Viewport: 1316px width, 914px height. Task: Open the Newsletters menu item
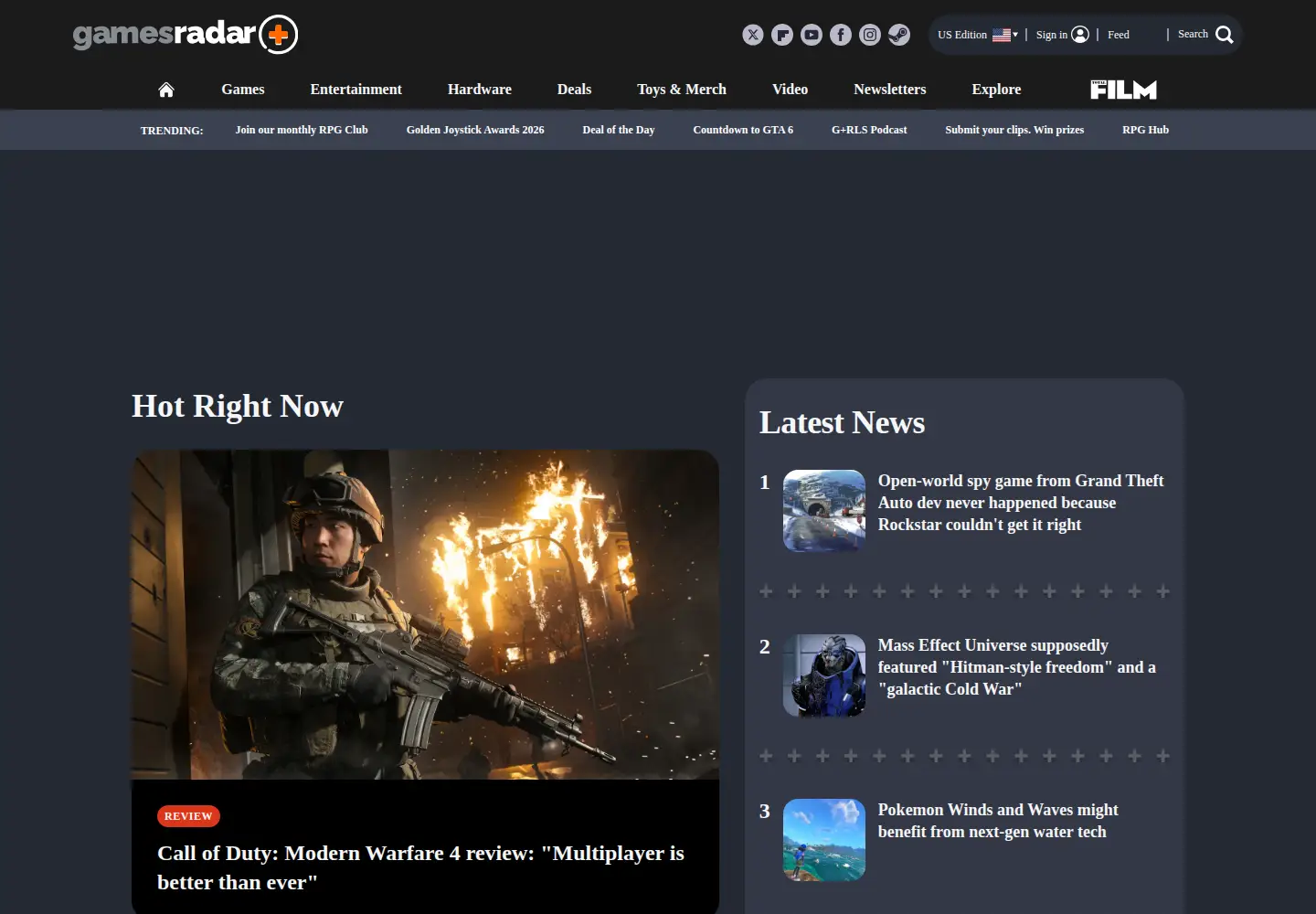click(x=890, y=90)
